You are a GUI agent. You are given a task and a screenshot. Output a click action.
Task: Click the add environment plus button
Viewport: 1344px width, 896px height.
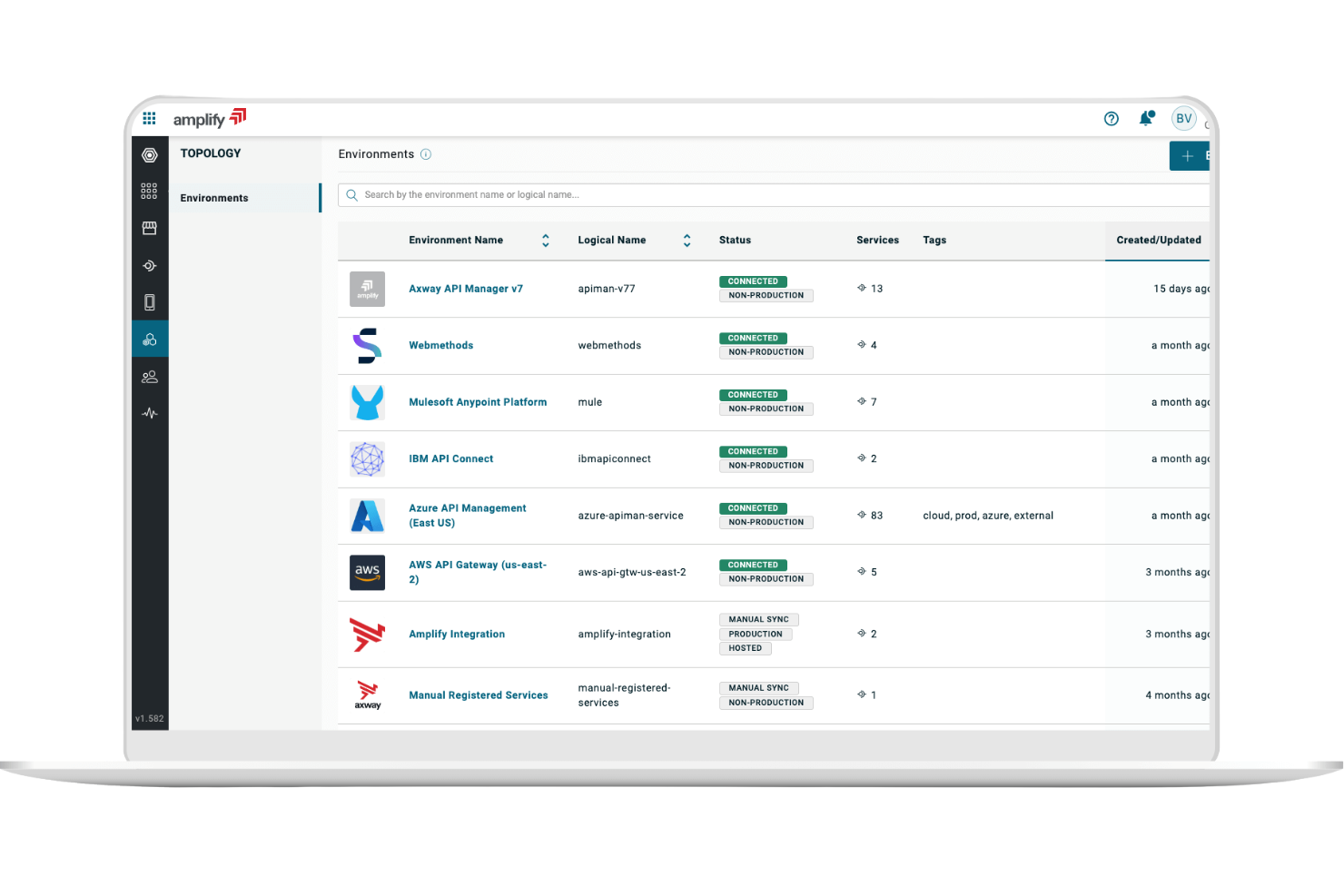(x=1189, y=156)
